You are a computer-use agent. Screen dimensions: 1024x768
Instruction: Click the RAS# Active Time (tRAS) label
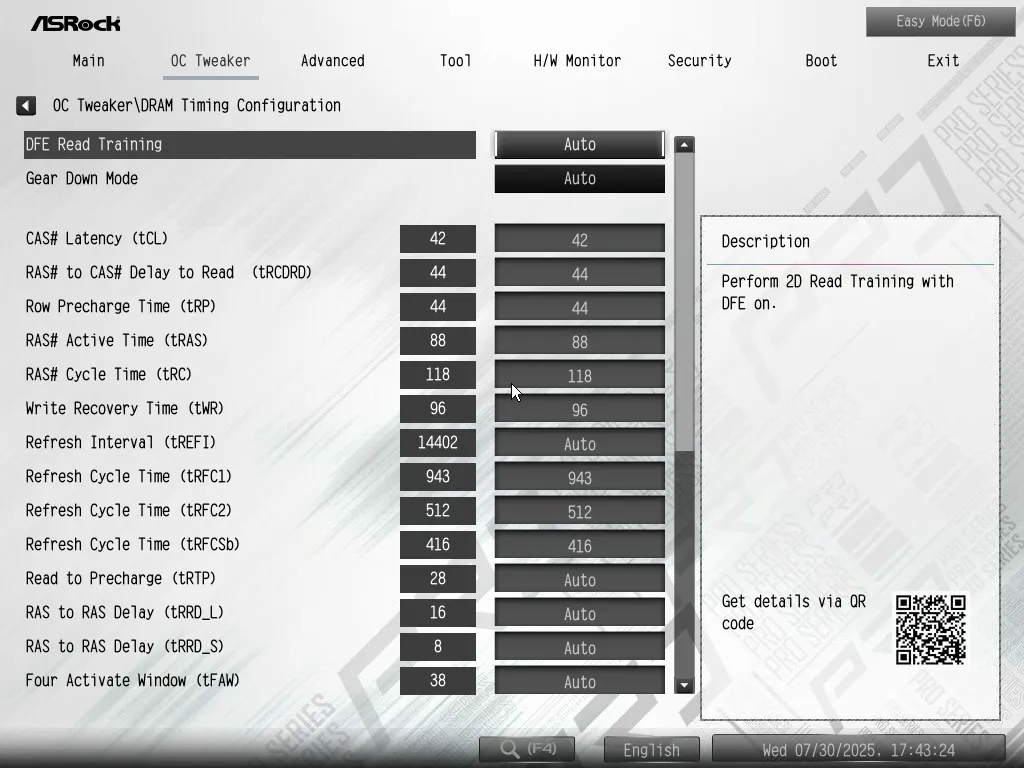pyautogui.click(x=117, y=340)
